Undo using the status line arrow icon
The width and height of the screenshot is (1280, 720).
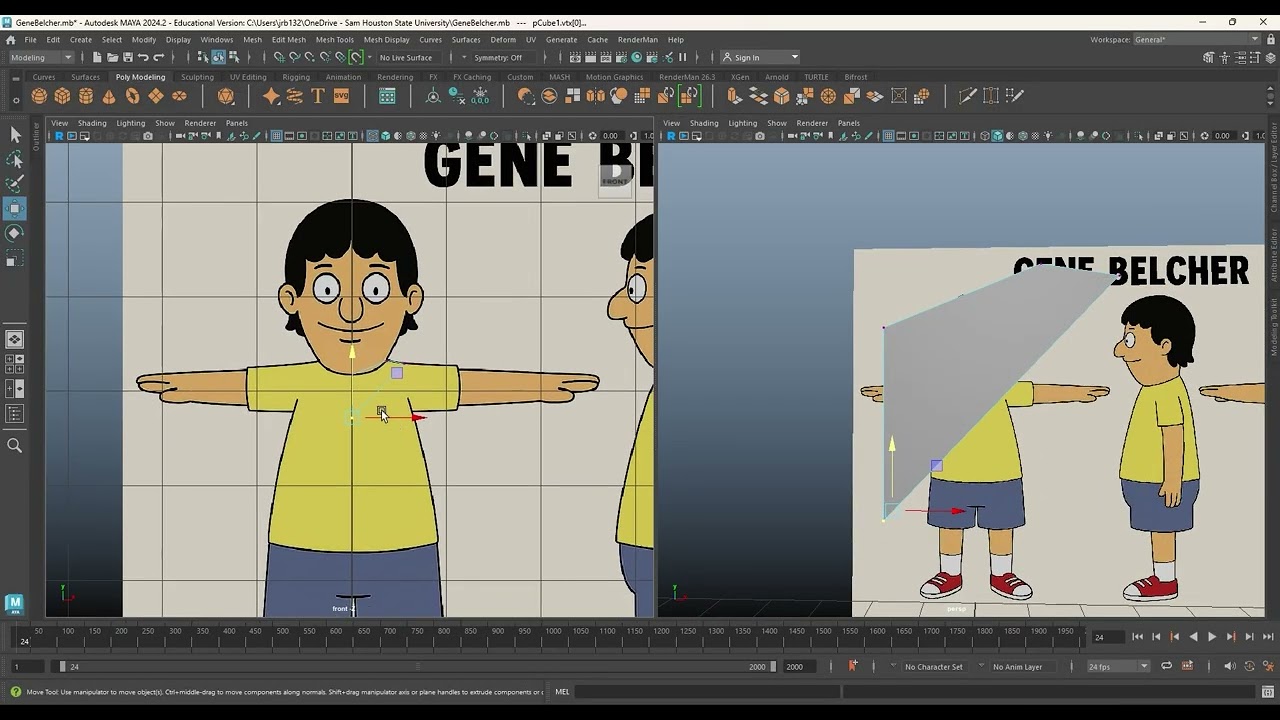[x=143, y=57]
